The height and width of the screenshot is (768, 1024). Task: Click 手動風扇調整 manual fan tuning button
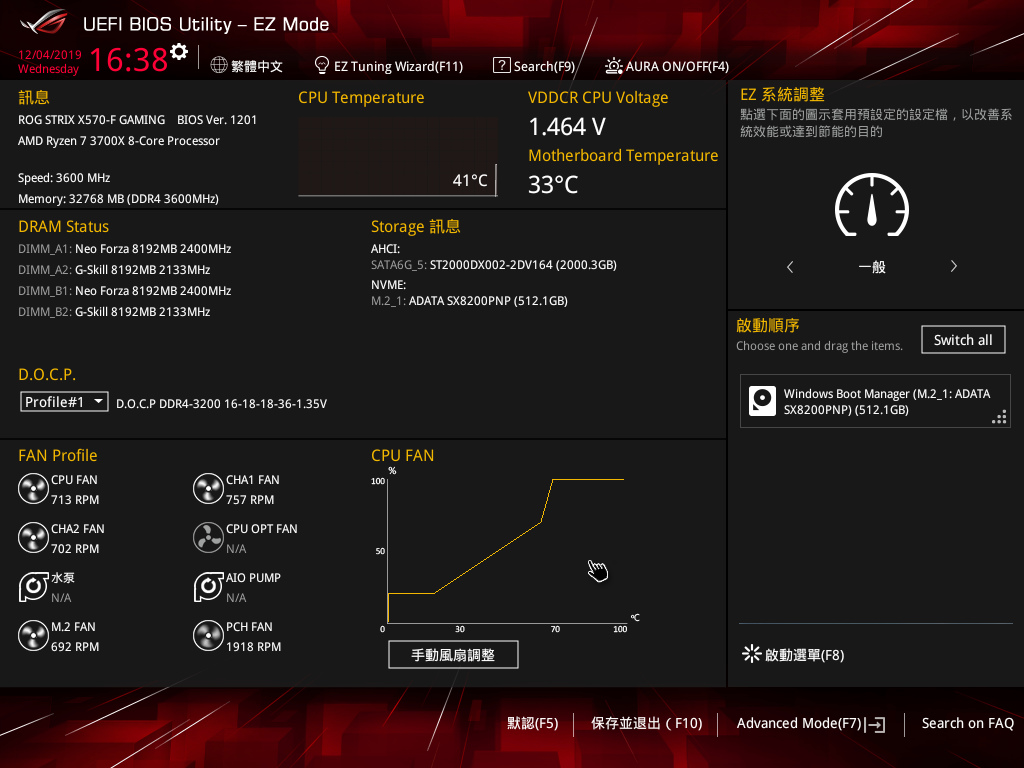453,654
